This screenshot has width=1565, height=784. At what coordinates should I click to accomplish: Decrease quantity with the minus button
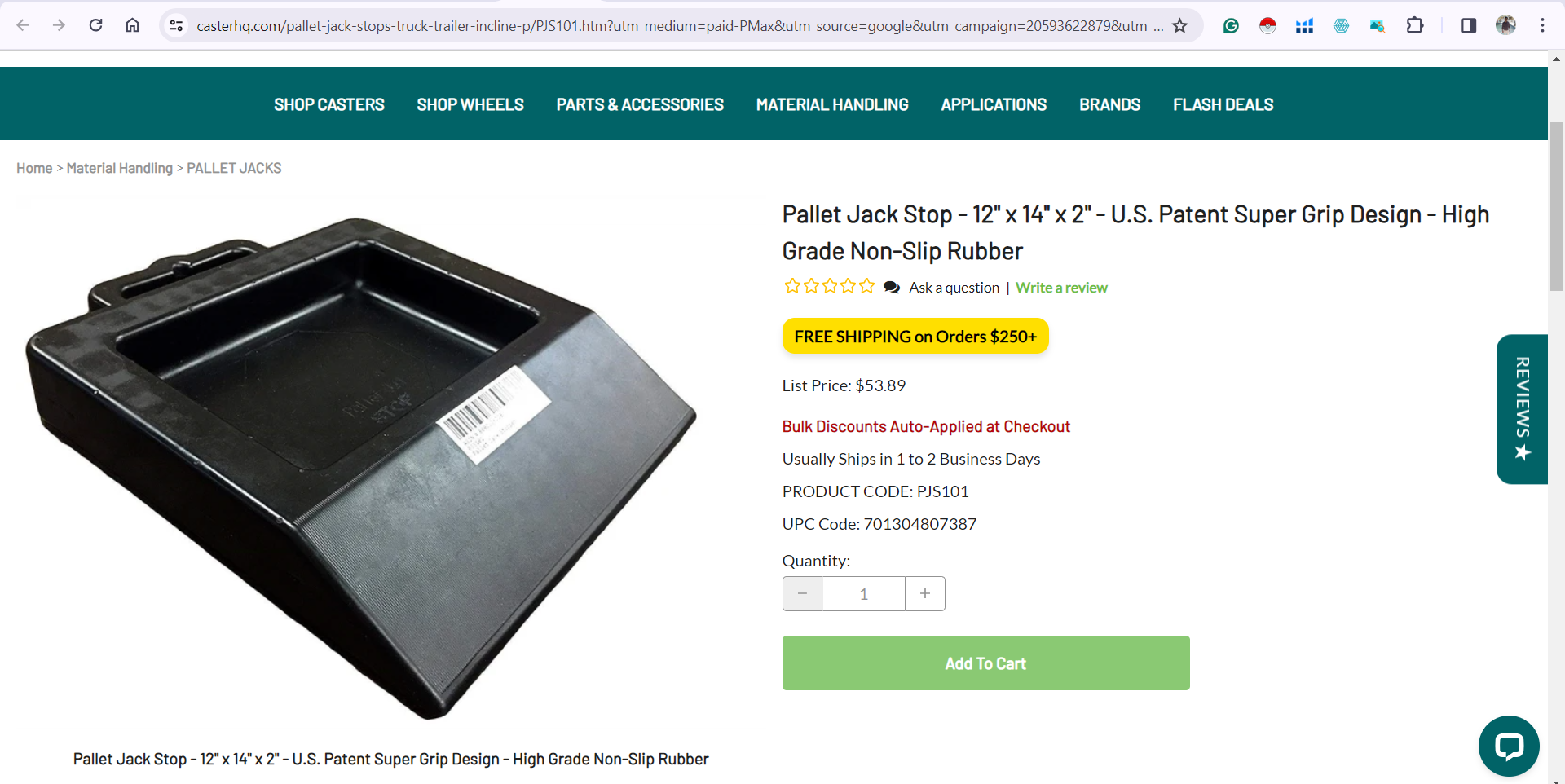(x=803, y=594)
